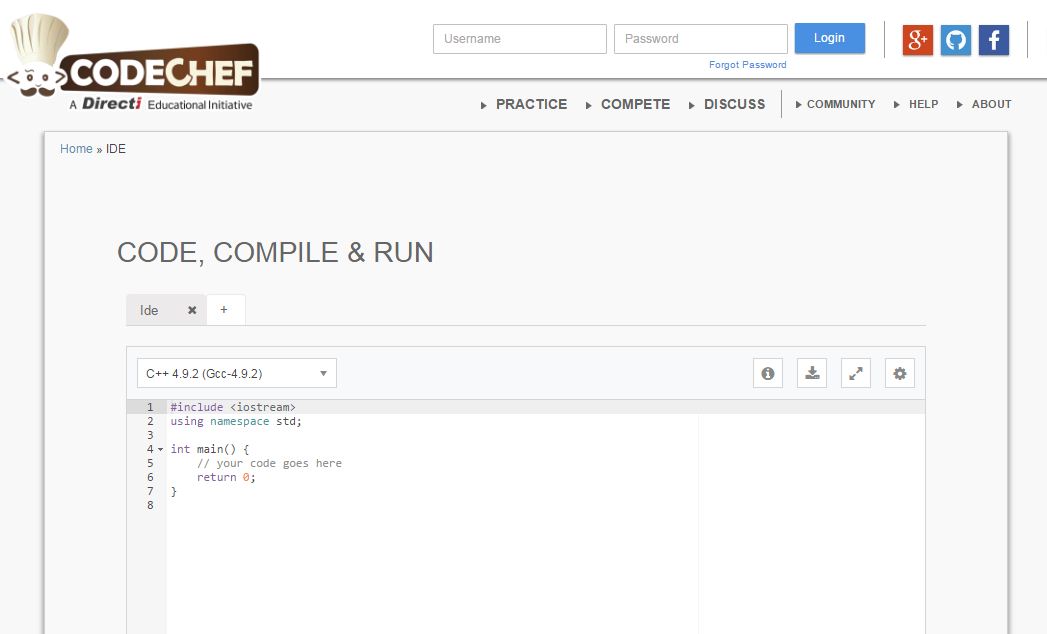Screen dimensions: 1047x634
Task: Select the Ide tab
Action: pos(149,310)
